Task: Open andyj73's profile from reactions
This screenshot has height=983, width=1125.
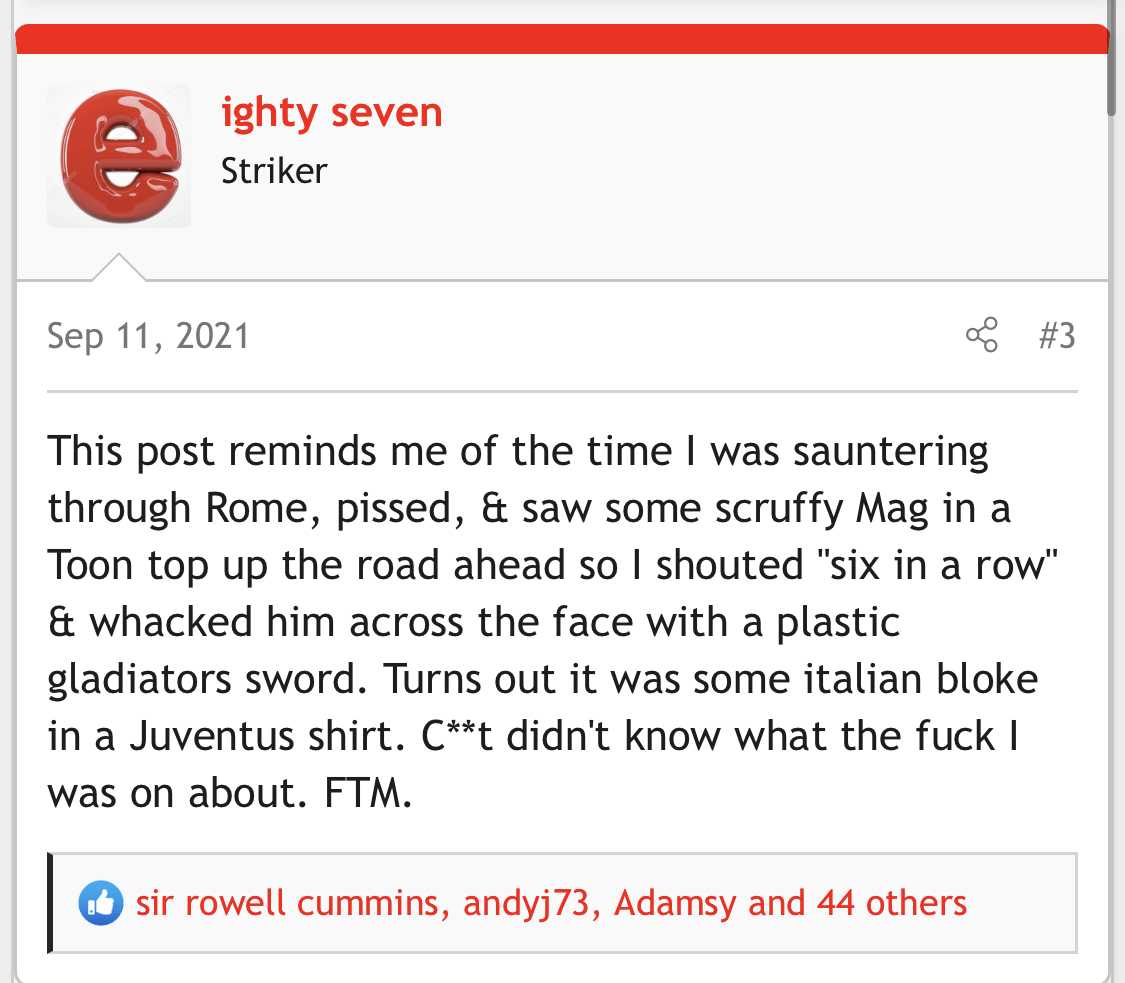Action: pos(526,903)
